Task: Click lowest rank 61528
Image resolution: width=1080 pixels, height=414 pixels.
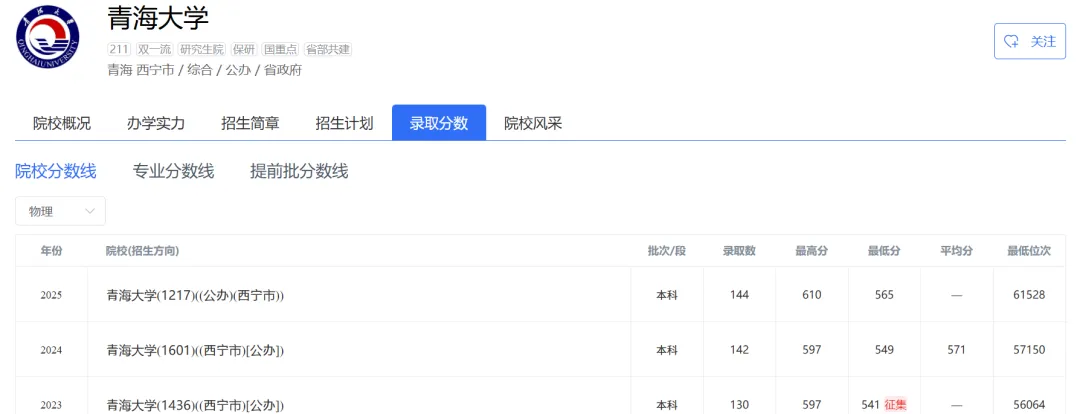Action: (x=1029, y=295)
